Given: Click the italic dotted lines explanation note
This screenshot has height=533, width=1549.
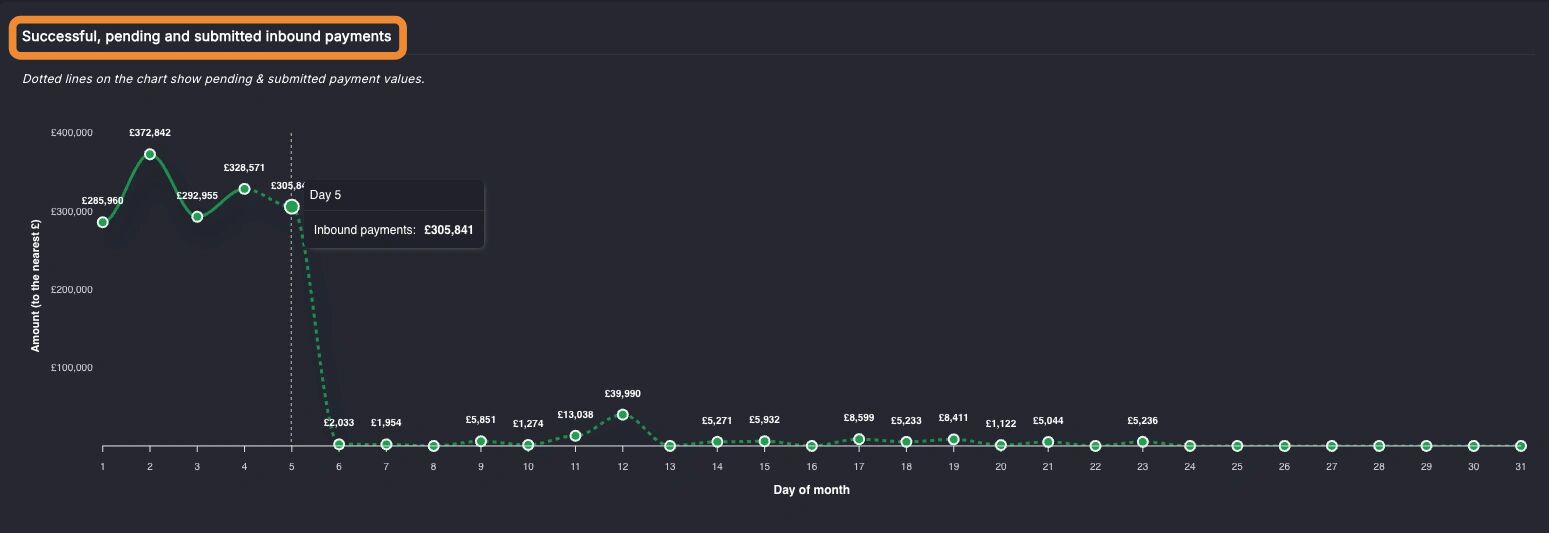Looking at the screenshot, I should (223, 79).
